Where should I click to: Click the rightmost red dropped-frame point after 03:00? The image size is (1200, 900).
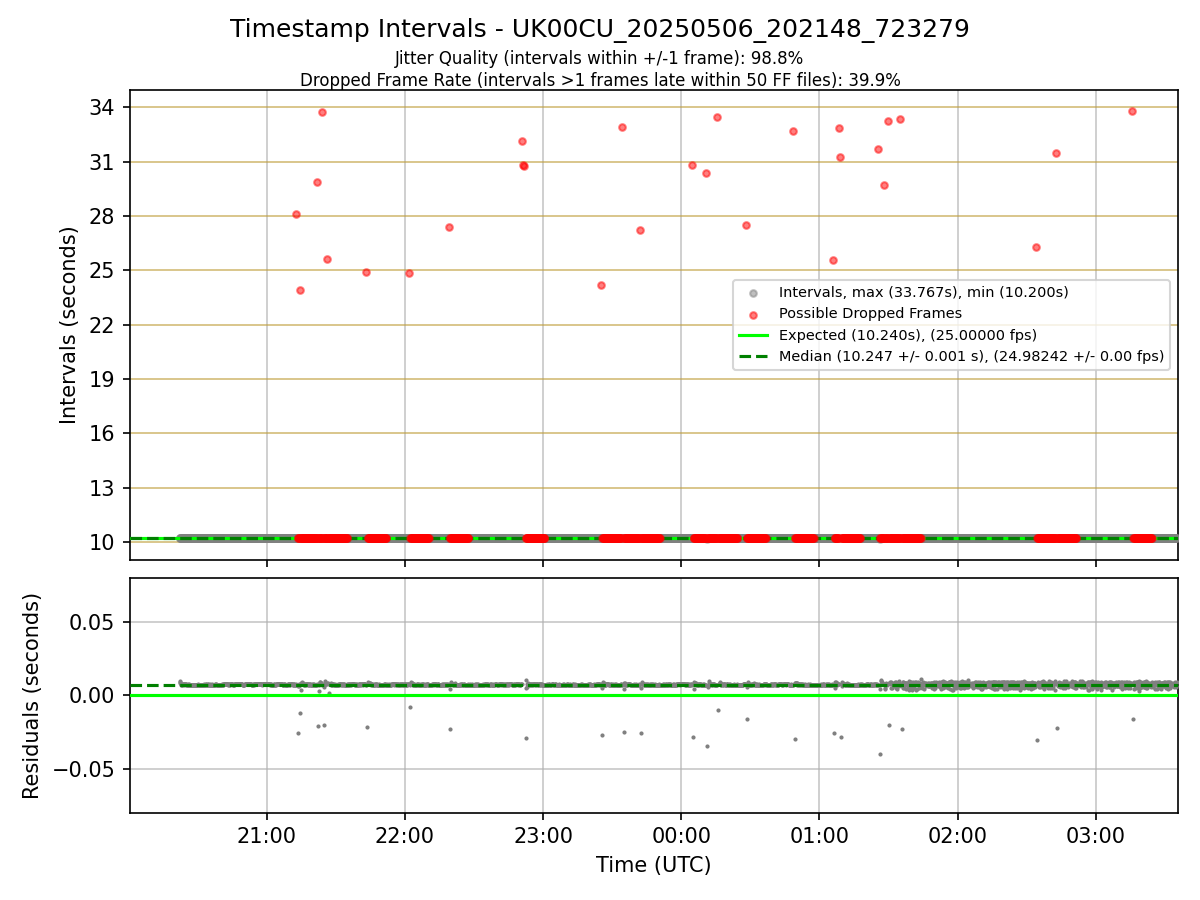[x=1132, y=111]
